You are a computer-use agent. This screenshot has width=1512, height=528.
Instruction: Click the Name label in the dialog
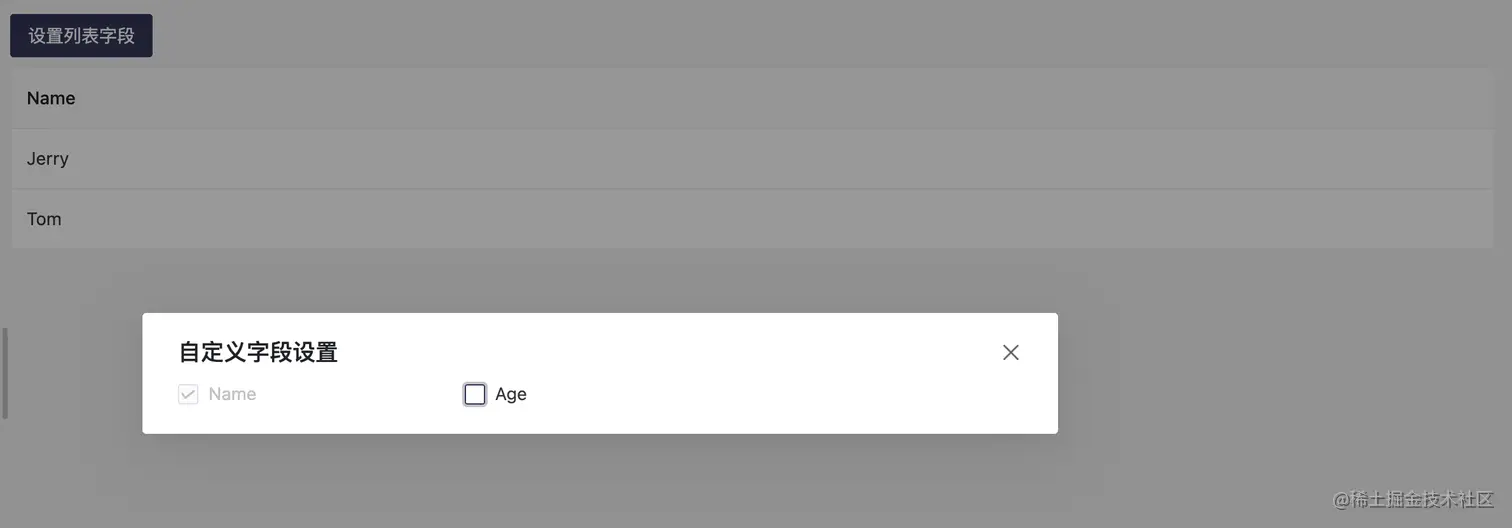tap(232, 394)
